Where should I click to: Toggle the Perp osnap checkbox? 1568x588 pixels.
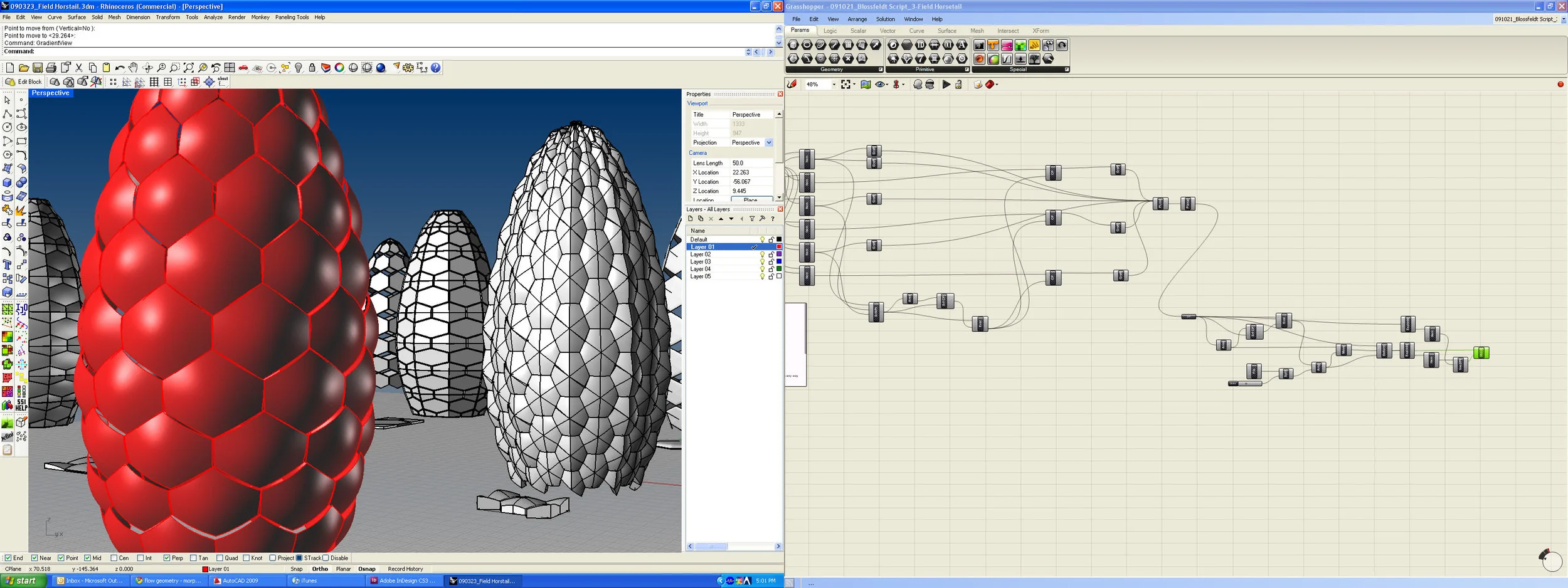click(x=166, y=558)
